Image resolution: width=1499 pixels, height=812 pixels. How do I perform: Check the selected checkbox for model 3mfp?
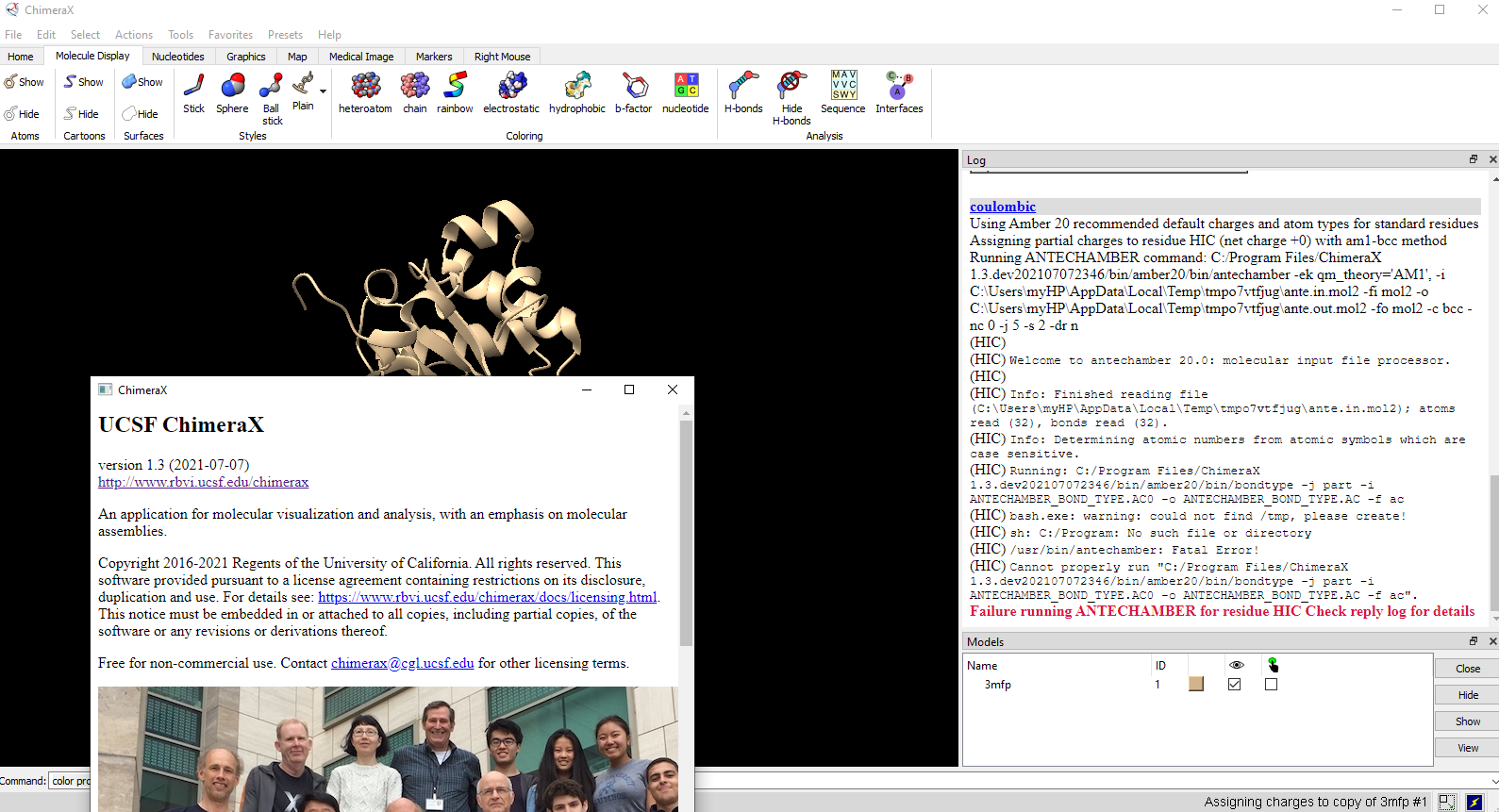click(1272, 685)
